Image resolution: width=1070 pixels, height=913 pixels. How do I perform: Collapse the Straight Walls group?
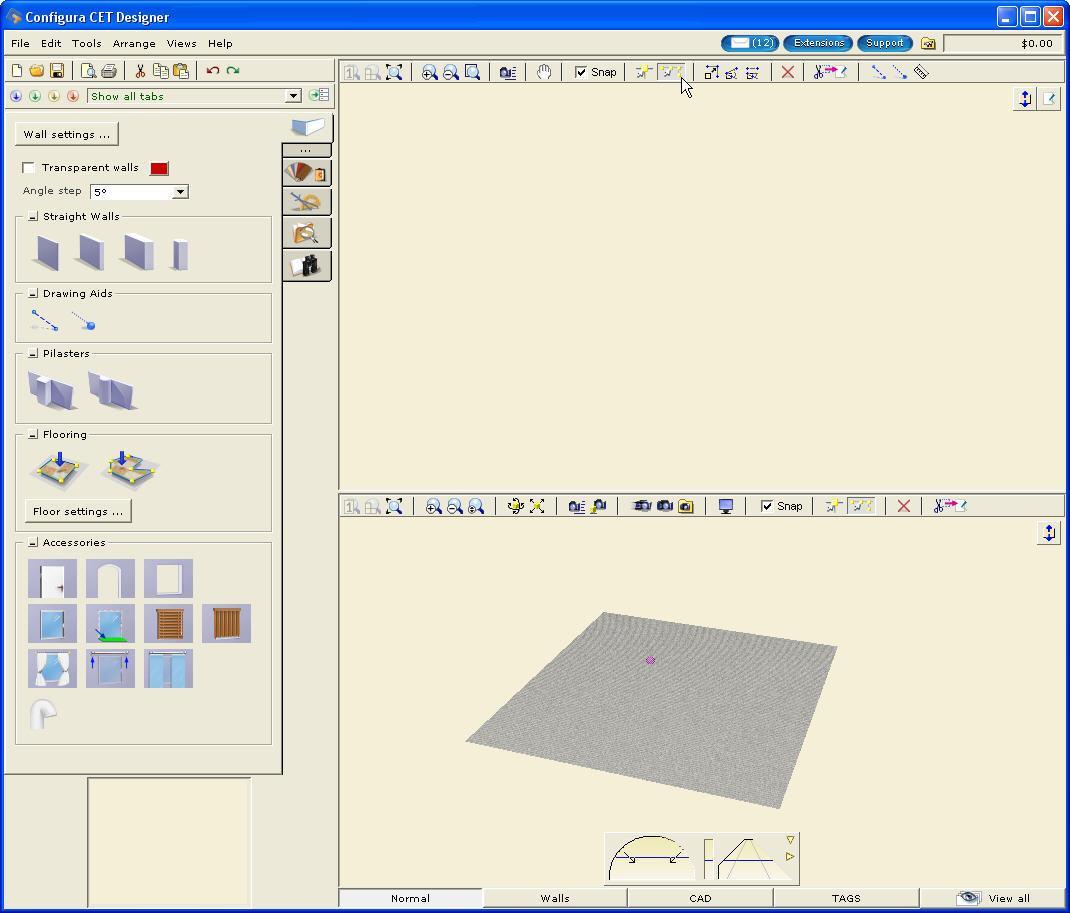coord(33,216)
